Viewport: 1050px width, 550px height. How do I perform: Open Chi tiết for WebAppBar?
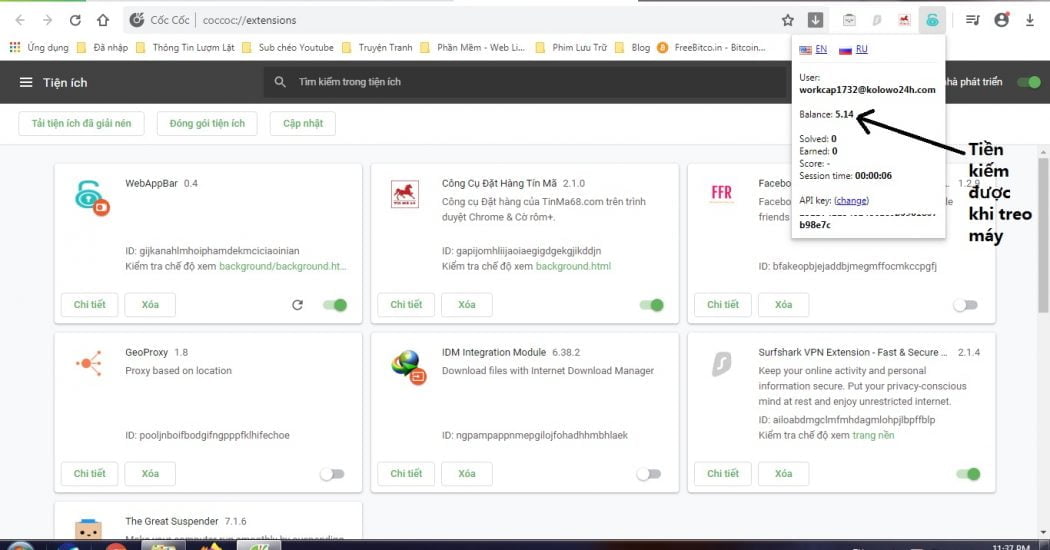[x=90, y=304]
